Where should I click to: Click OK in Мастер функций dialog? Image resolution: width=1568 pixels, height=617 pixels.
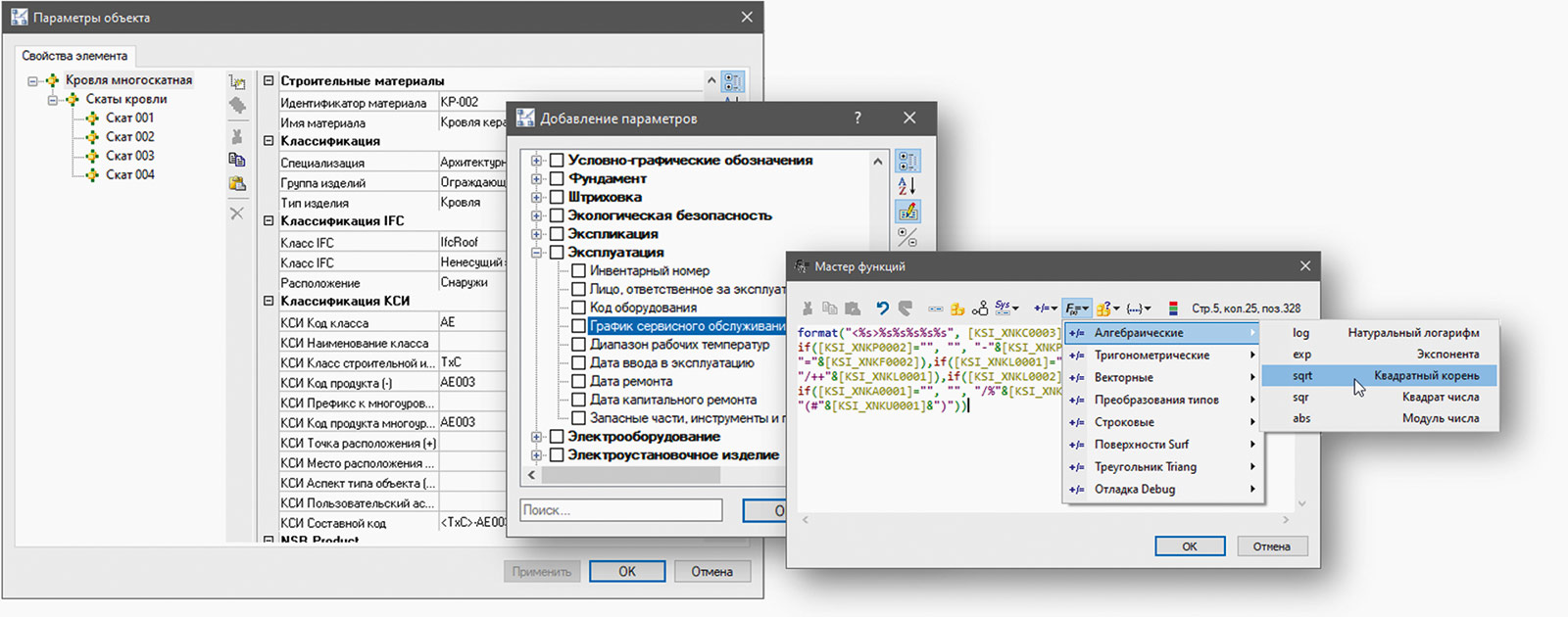tap(1190, 546)
